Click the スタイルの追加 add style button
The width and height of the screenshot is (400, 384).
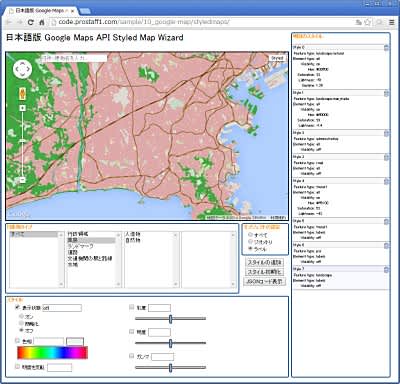pyautogui.click(x=265, y=262)
